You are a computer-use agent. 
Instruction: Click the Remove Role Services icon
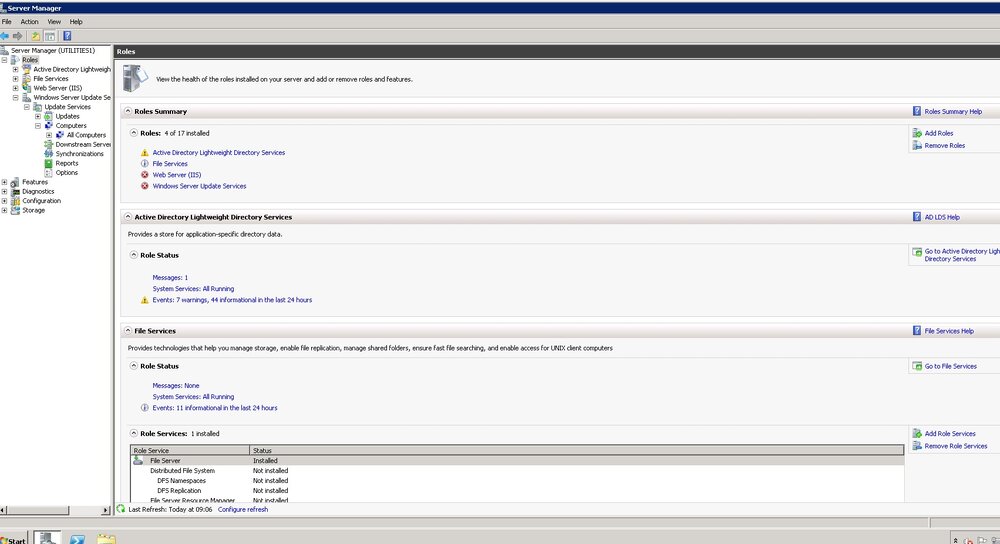click(917, 446)
